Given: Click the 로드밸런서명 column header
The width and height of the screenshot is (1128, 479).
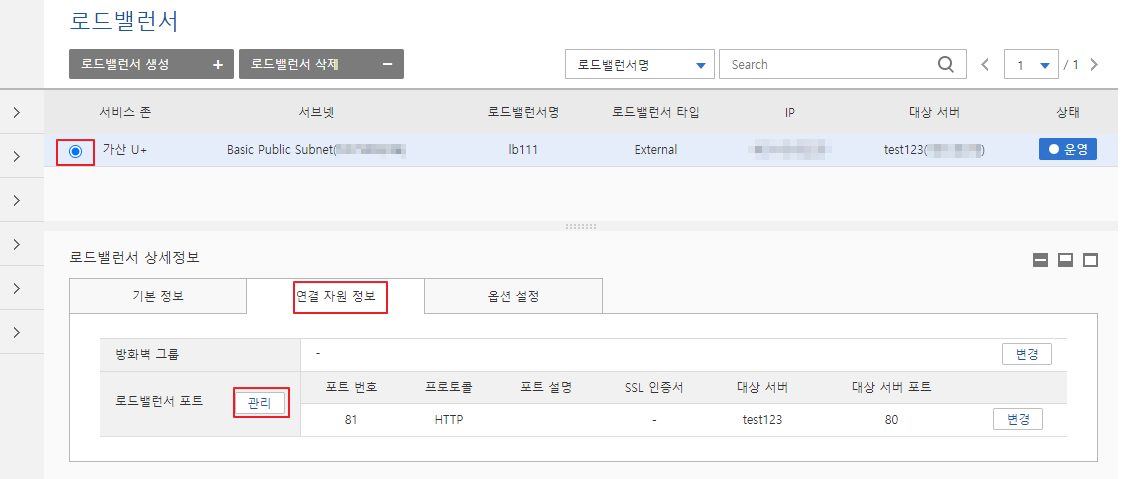Looking at the screenshot, I should [523, 112].
